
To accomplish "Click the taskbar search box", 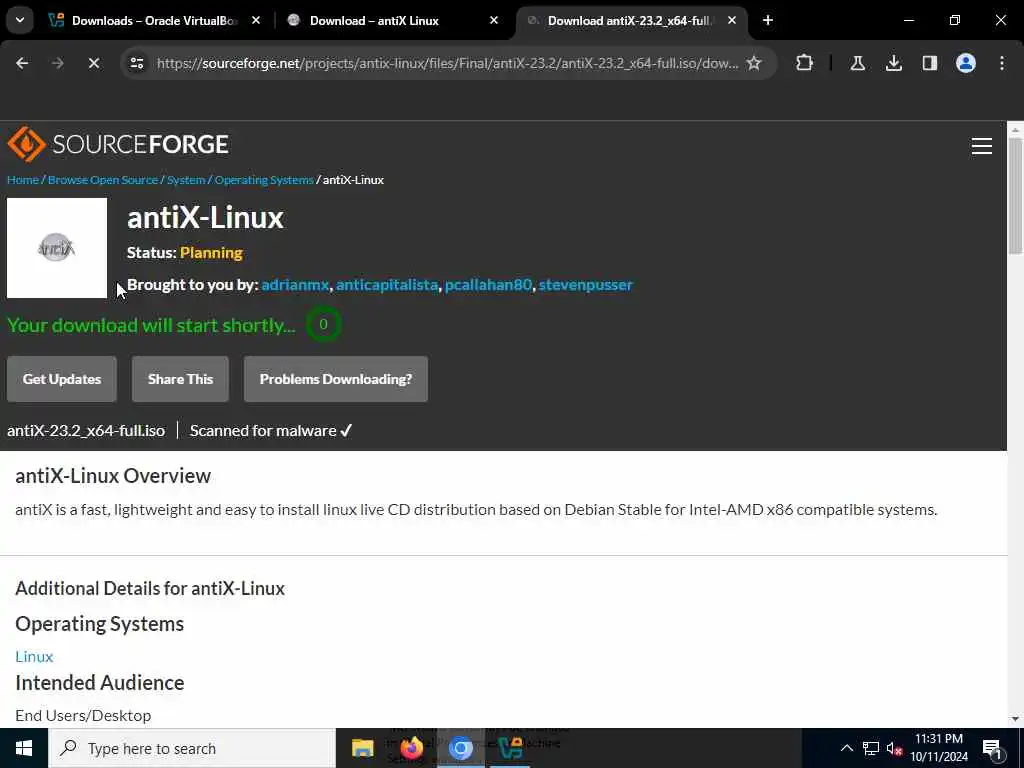I will click(192, 748).
